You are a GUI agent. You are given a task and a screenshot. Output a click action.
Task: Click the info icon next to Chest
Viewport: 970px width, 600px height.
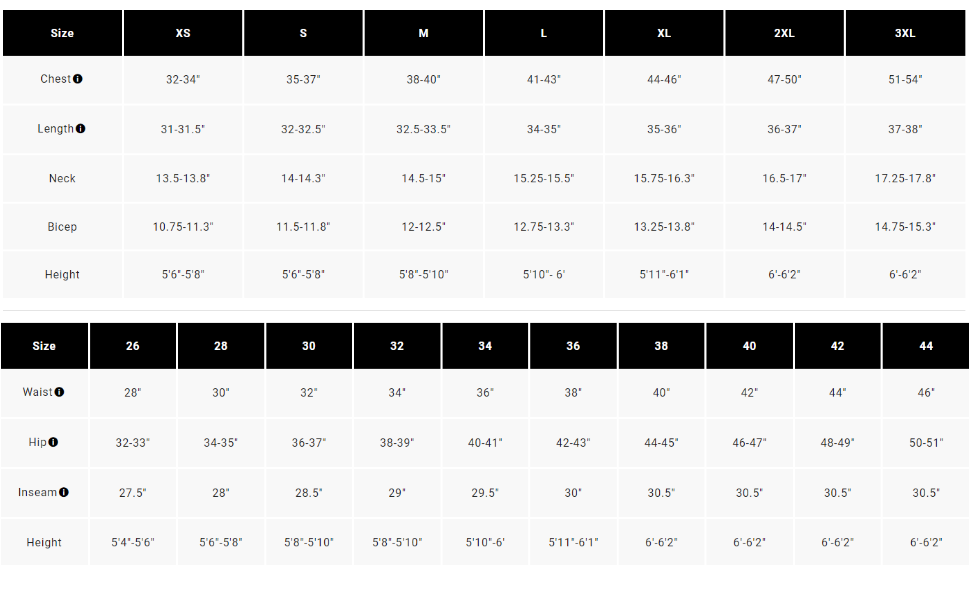tap(77, 79)
